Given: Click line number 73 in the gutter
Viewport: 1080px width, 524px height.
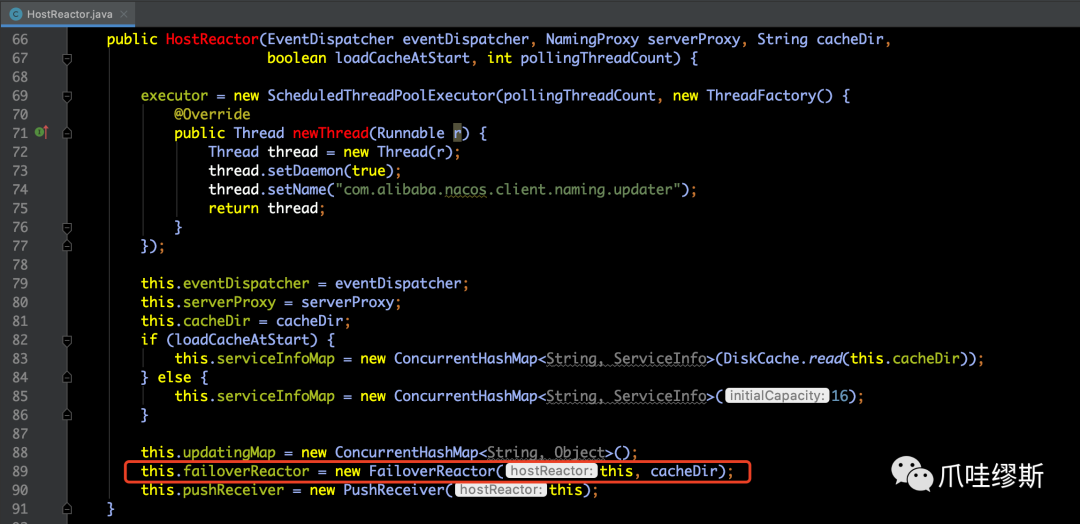Looking at the screenshot, I should (x=21, y=170).
